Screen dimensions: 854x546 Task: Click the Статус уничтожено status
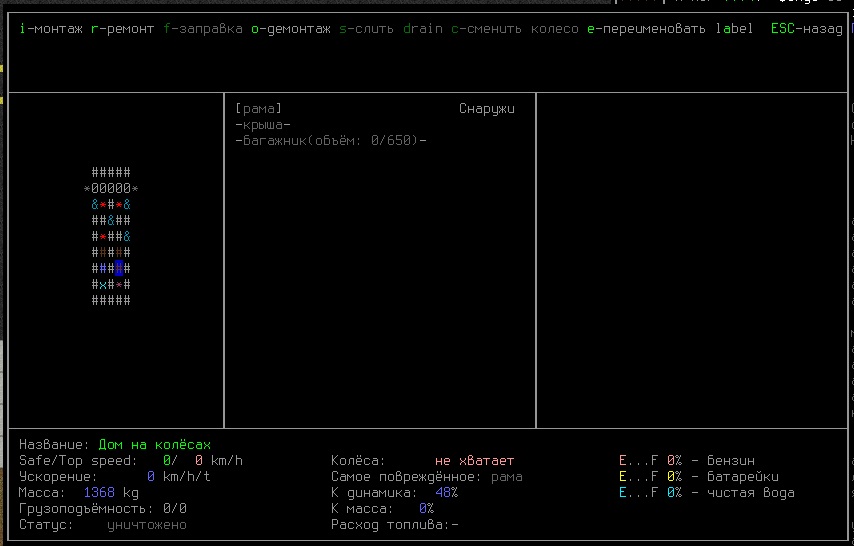click(103, 525)
